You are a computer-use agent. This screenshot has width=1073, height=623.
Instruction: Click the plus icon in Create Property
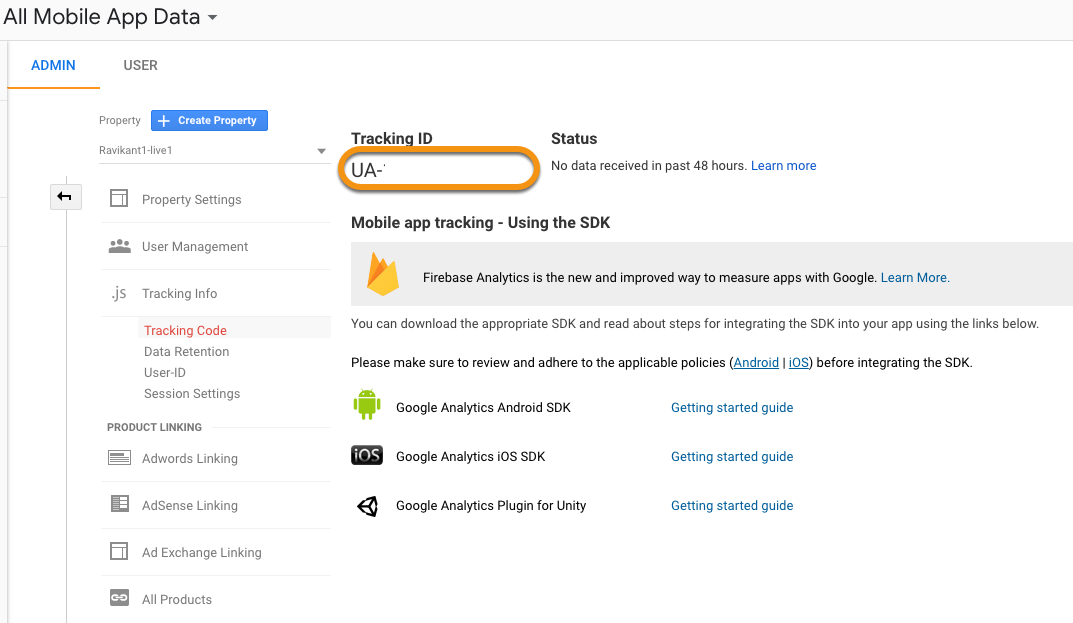(164, 120)
